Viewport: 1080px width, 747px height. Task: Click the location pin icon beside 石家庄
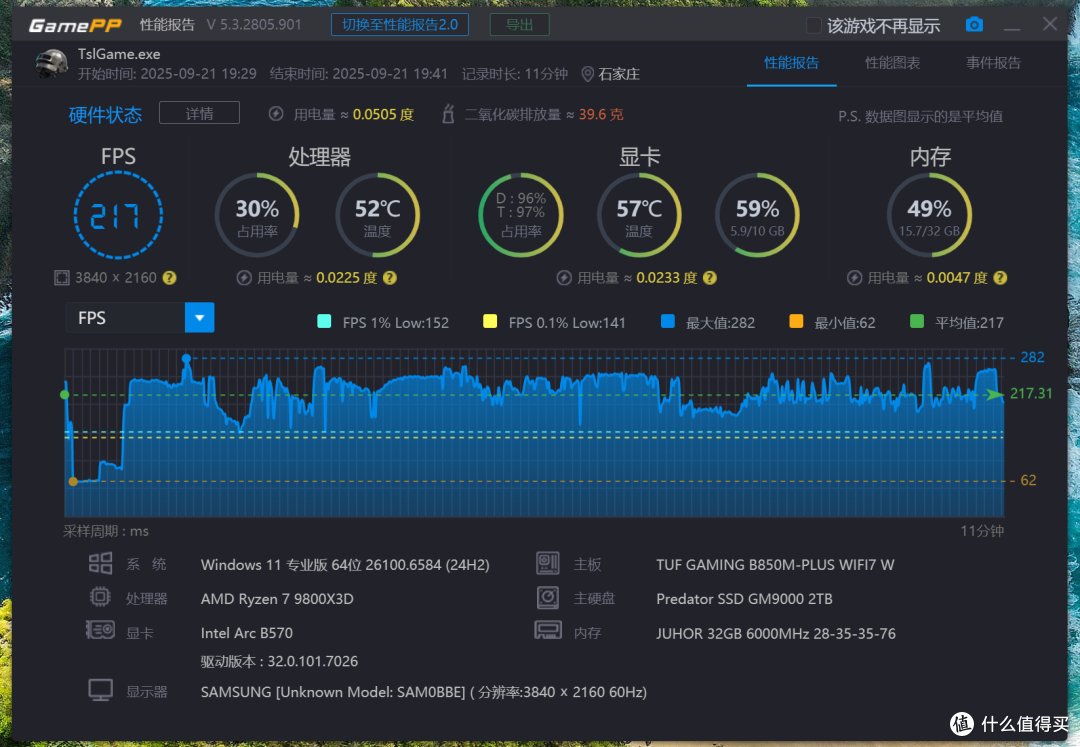click(588, 74)
